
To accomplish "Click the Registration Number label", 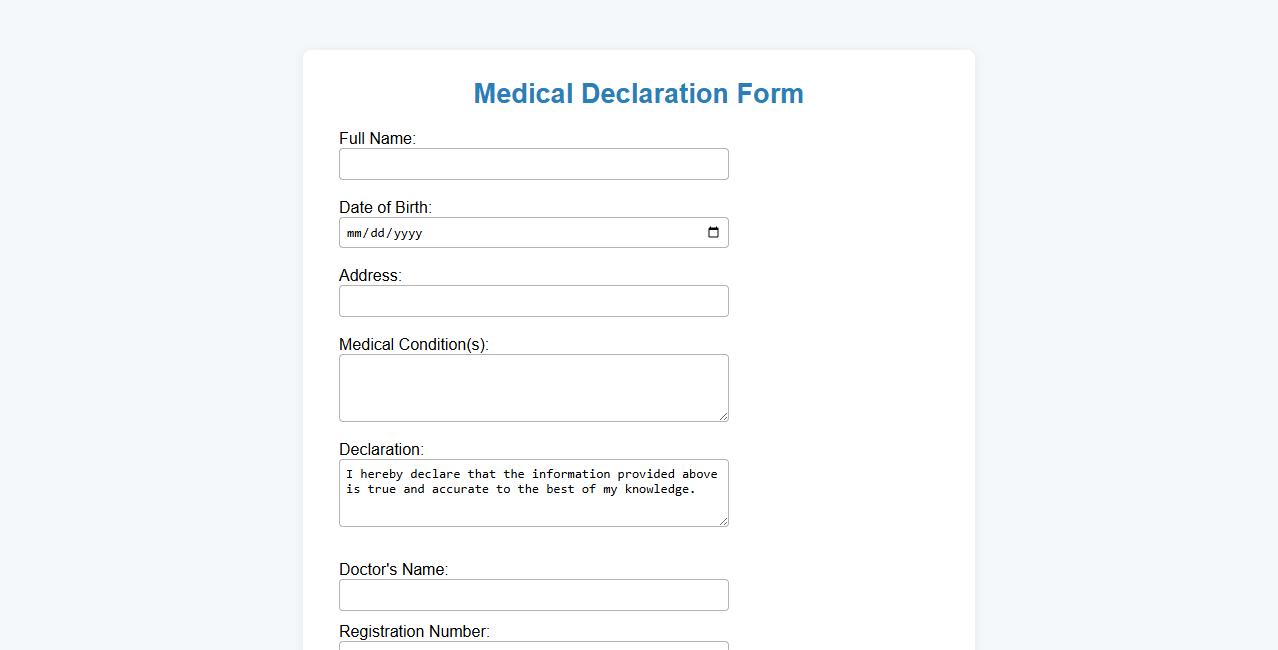I will pos(414,631).
